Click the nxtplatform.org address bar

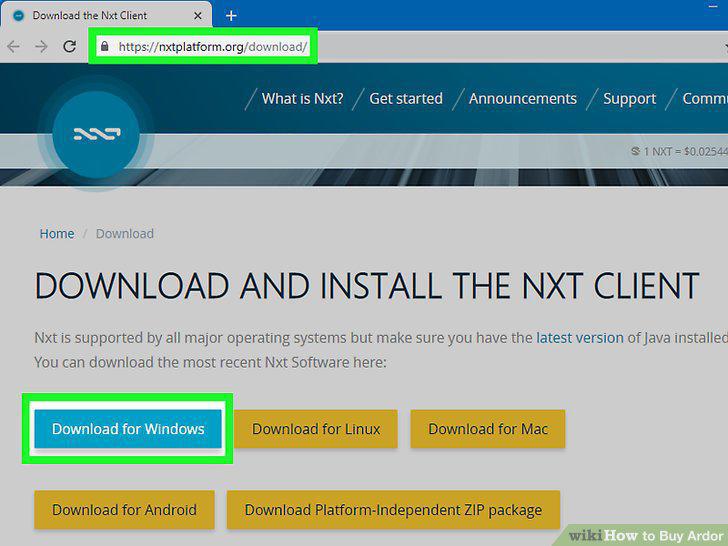tap(203, 46)
